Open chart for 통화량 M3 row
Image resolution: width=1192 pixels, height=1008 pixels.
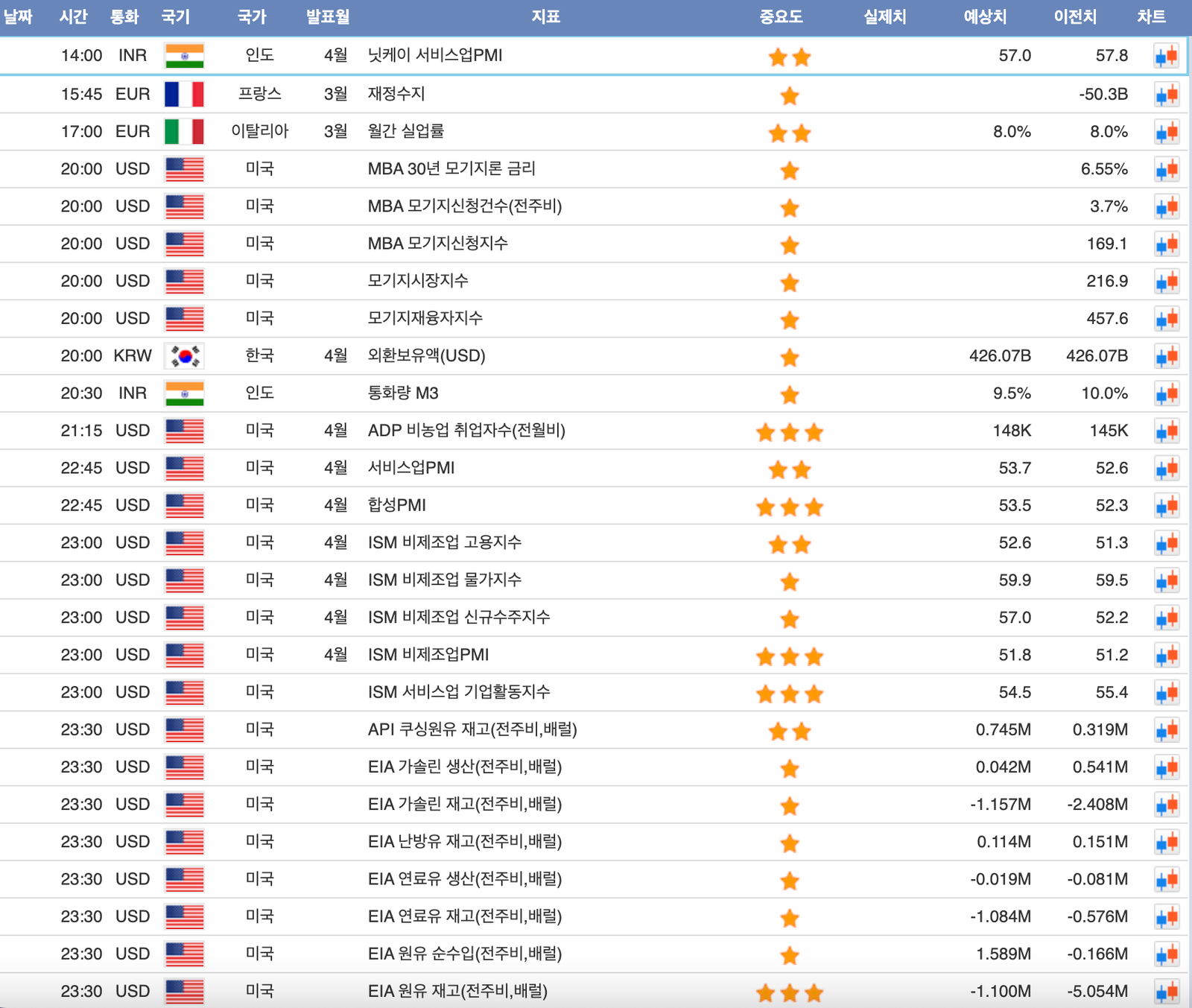point(1166,393)
